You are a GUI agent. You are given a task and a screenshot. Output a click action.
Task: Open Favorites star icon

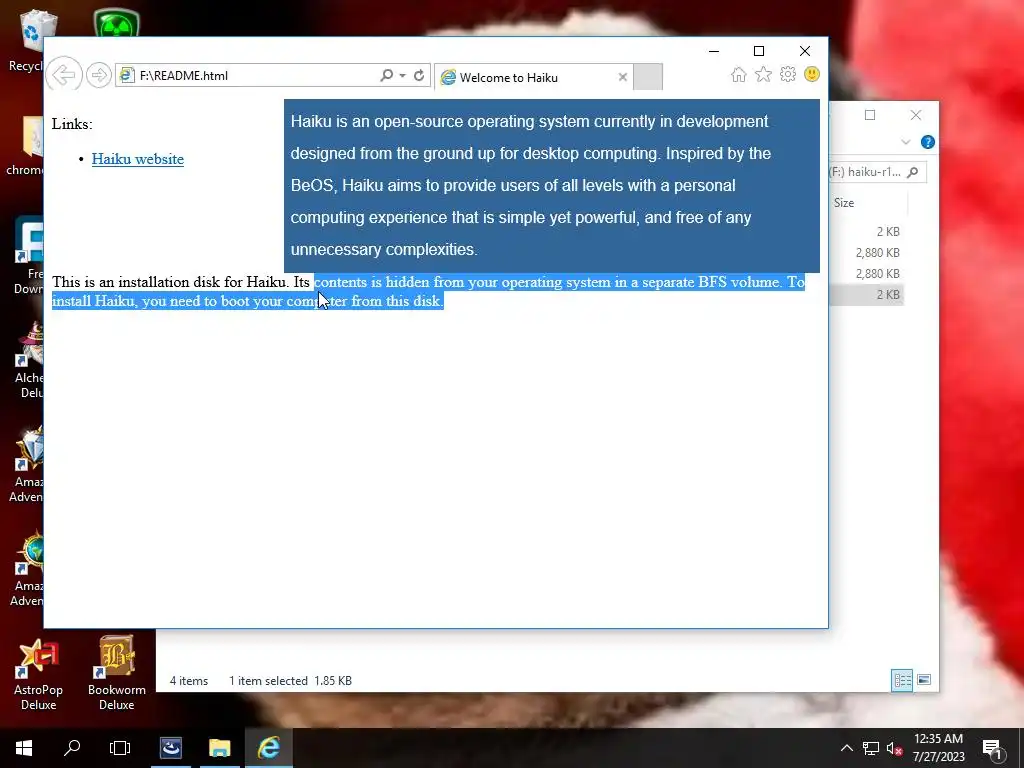[x=763, y=74]
